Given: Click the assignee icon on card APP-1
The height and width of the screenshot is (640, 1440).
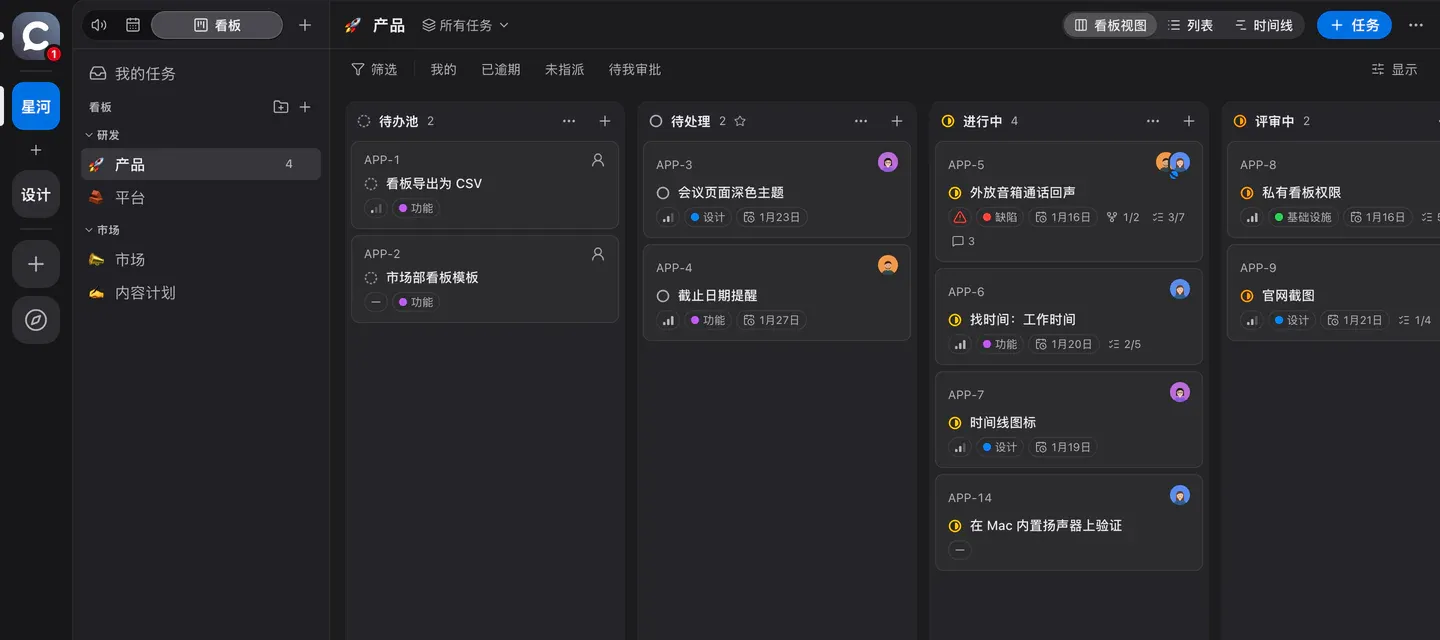Looking at the screenshot, I should (598, 160).
